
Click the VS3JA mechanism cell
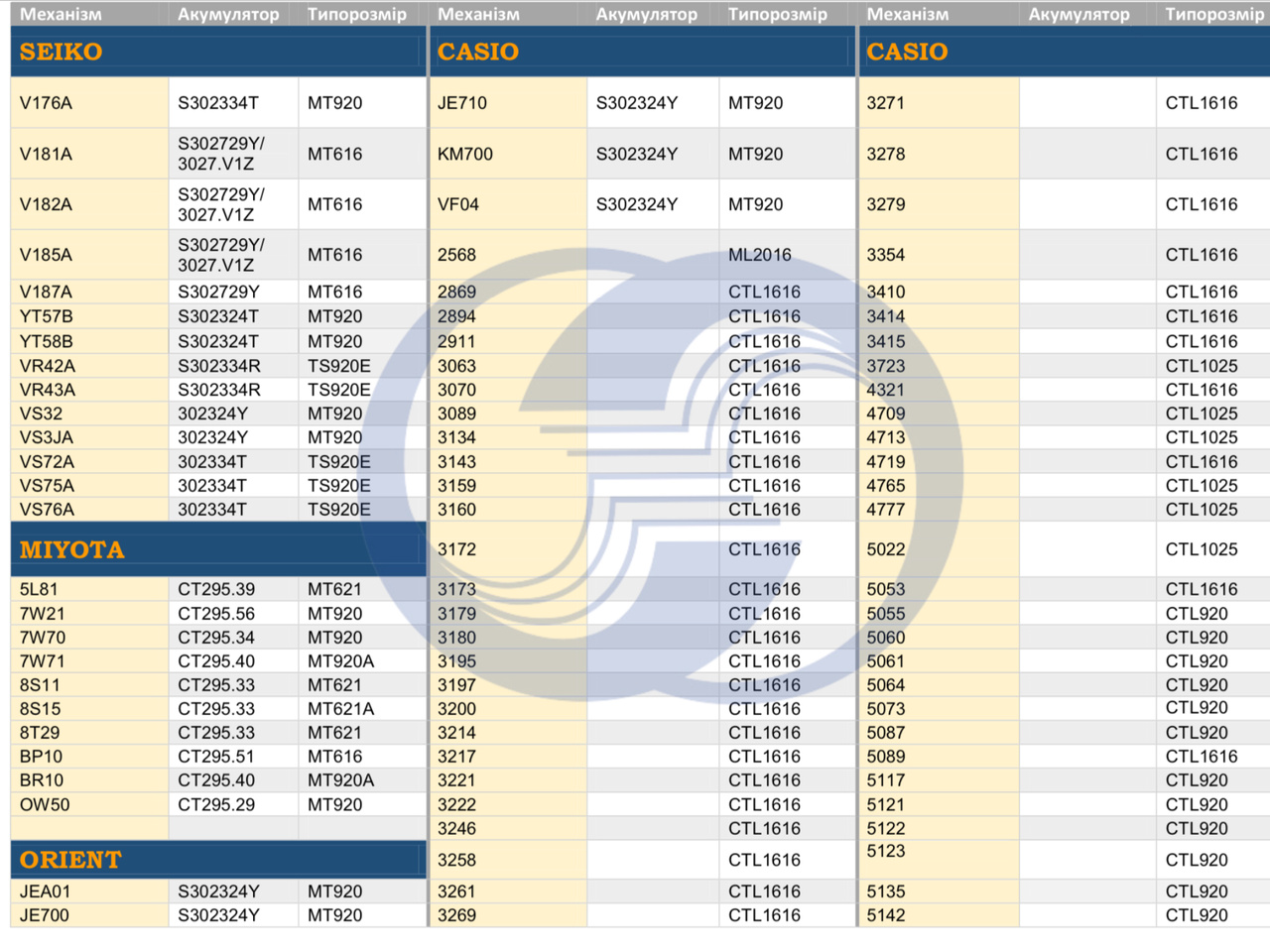click(47, 437)
